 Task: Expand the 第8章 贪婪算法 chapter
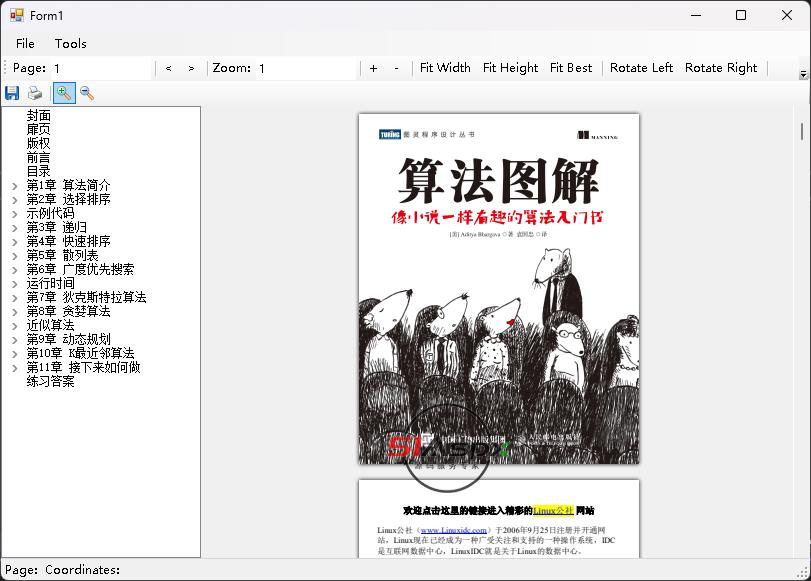point(15,311)
